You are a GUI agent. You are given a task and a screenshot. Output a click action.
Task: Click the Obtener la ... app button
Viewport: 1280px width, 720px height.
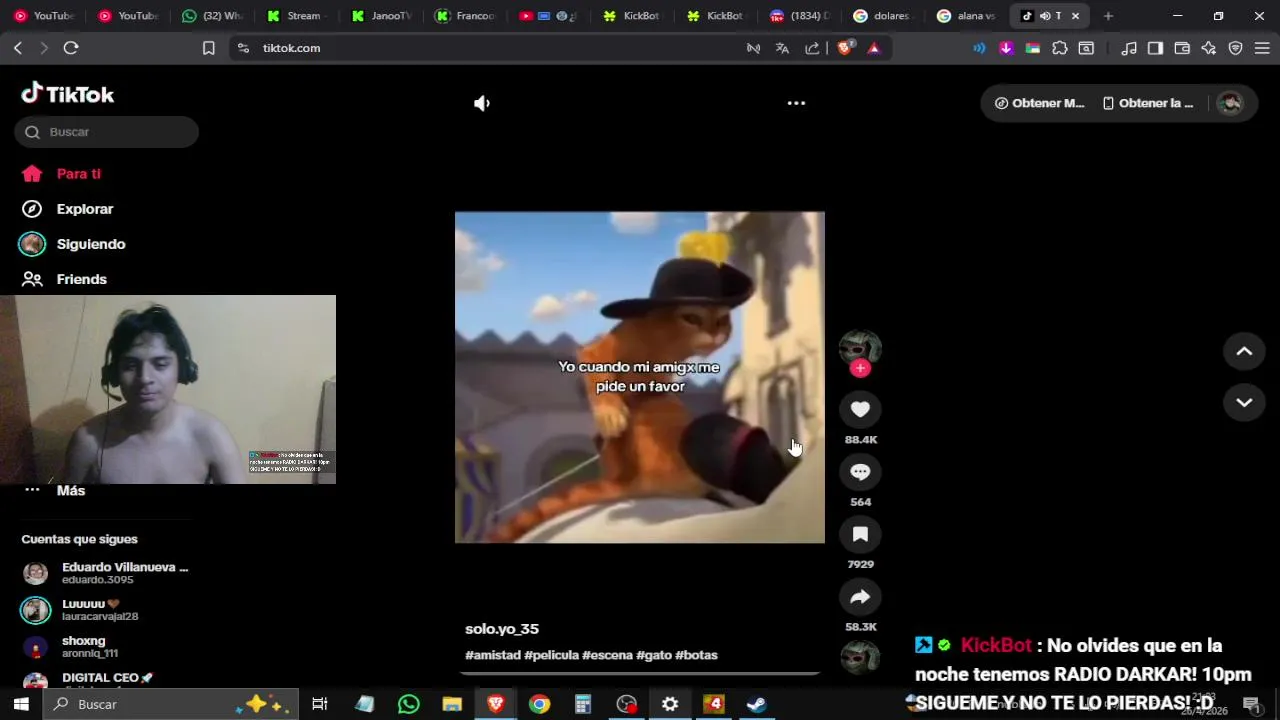click(1148, 103)
